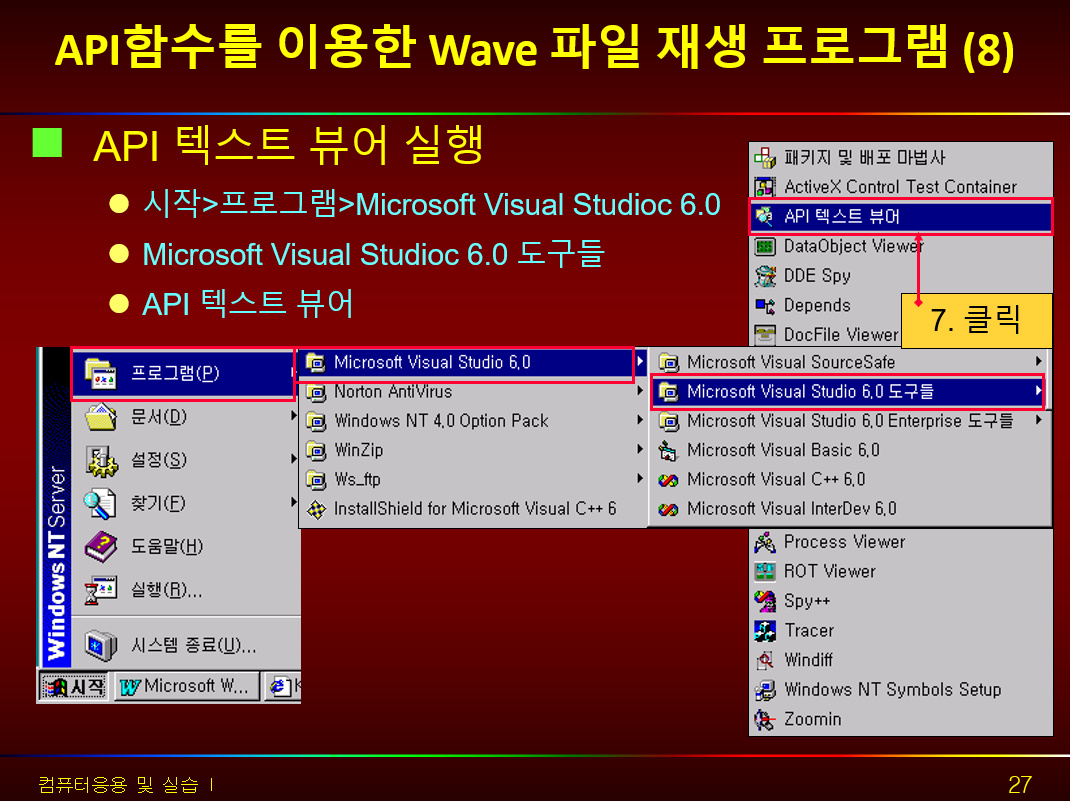Expand the Visual Studio 6.0 Enterprise 도구들 arrow
This screenshot has height=801, width=1070.
[x=1038, y=420]
